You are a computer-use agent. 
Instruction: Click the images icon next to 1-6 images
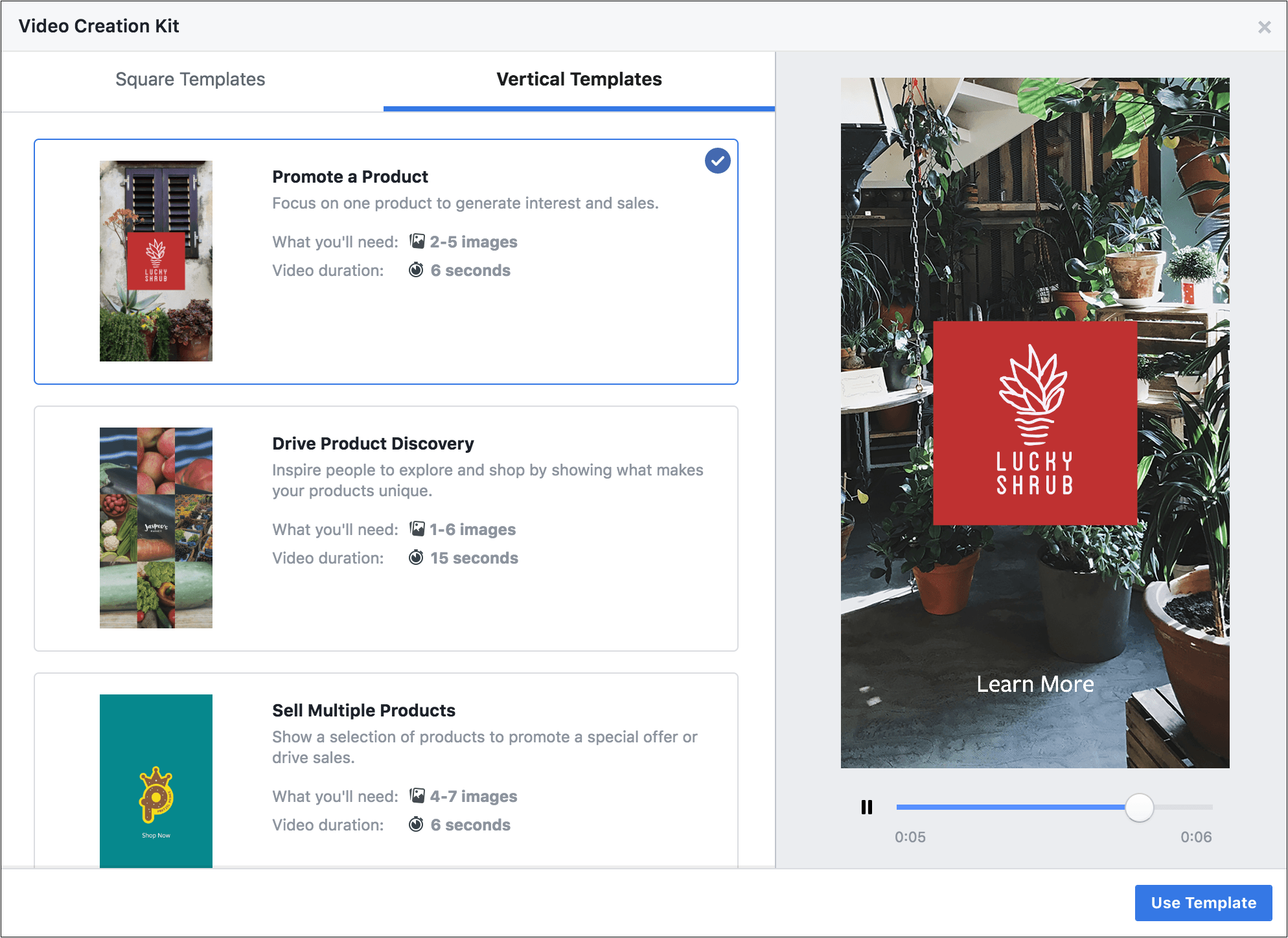click(417, 529)
